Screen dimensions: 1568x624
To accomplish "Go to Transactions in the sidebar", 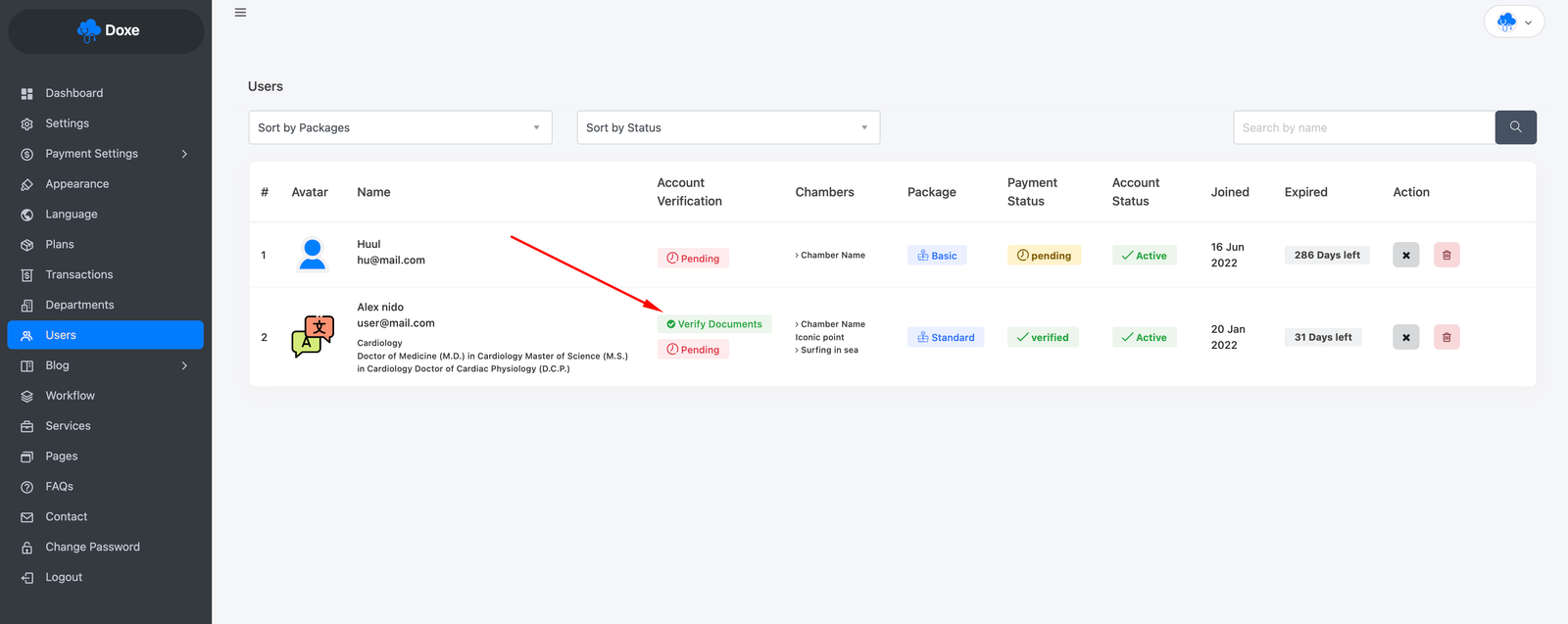I will pyautogui.click(x=78, y=275).
